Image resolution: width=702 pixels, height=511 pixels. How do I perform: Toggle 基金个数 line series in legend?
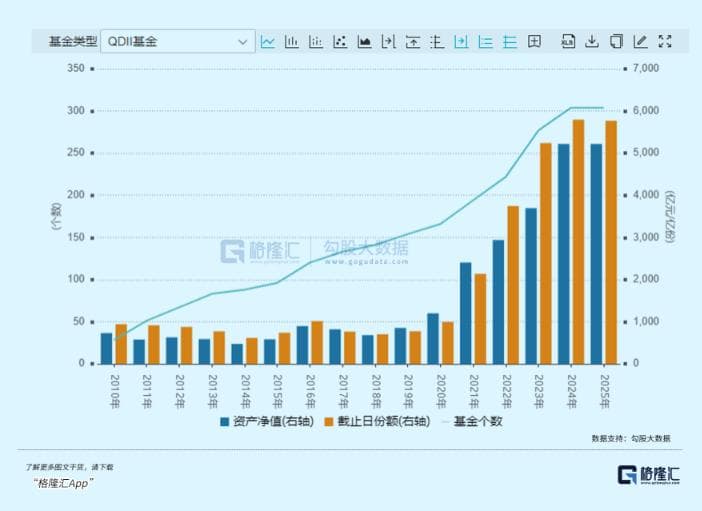click(x=470, y=421)
